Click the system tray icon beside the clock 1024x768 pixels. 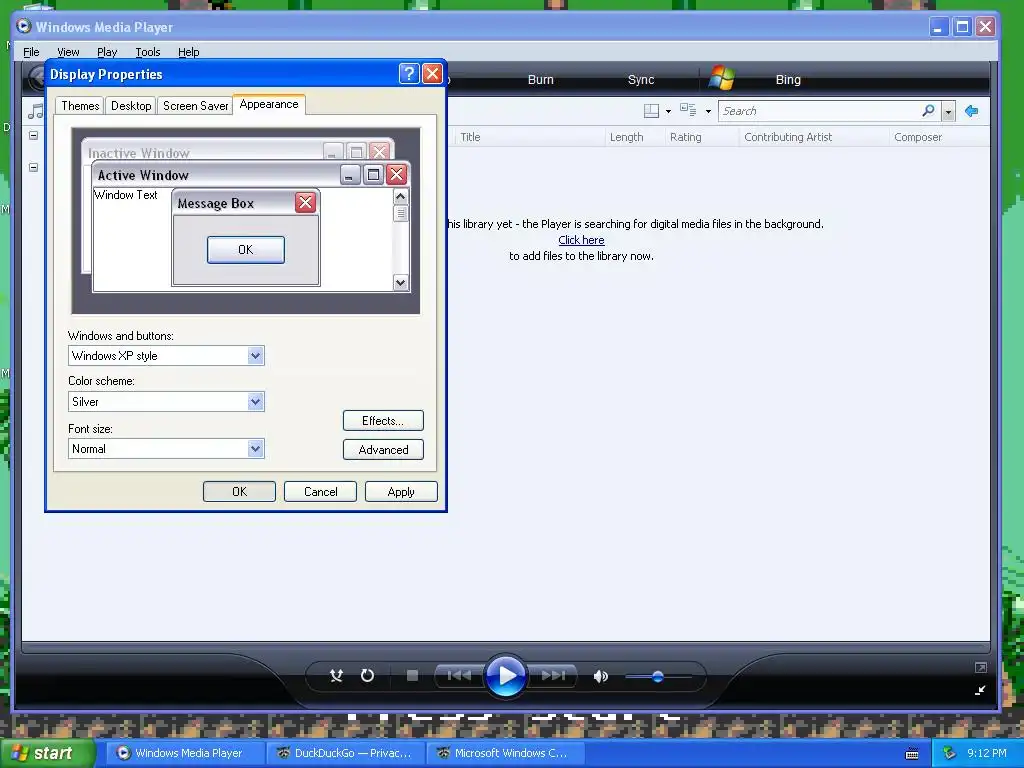pos(949,754)
